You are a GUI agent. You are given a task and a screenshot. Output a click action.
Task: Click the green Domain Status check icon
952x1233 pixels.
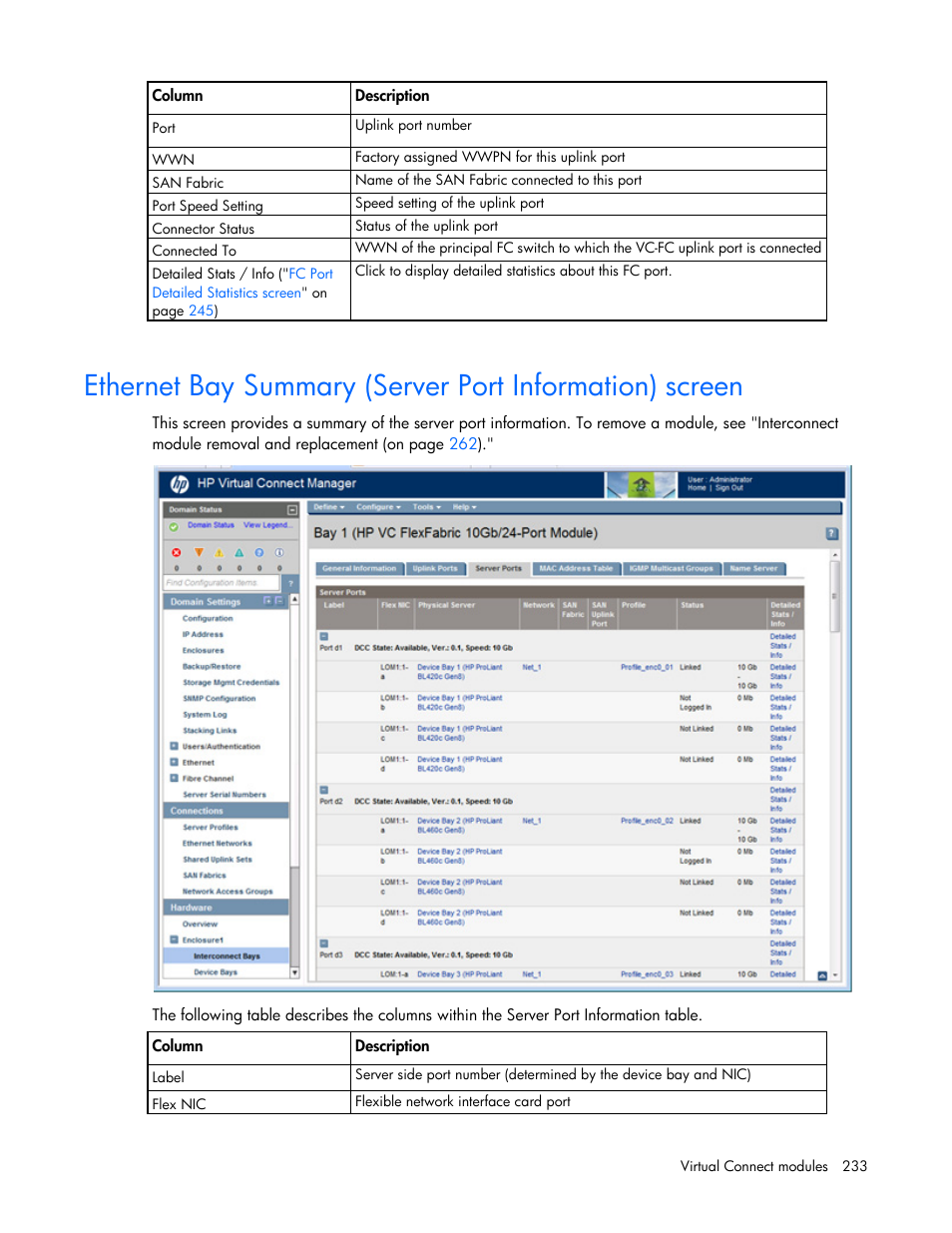point(174,526)
